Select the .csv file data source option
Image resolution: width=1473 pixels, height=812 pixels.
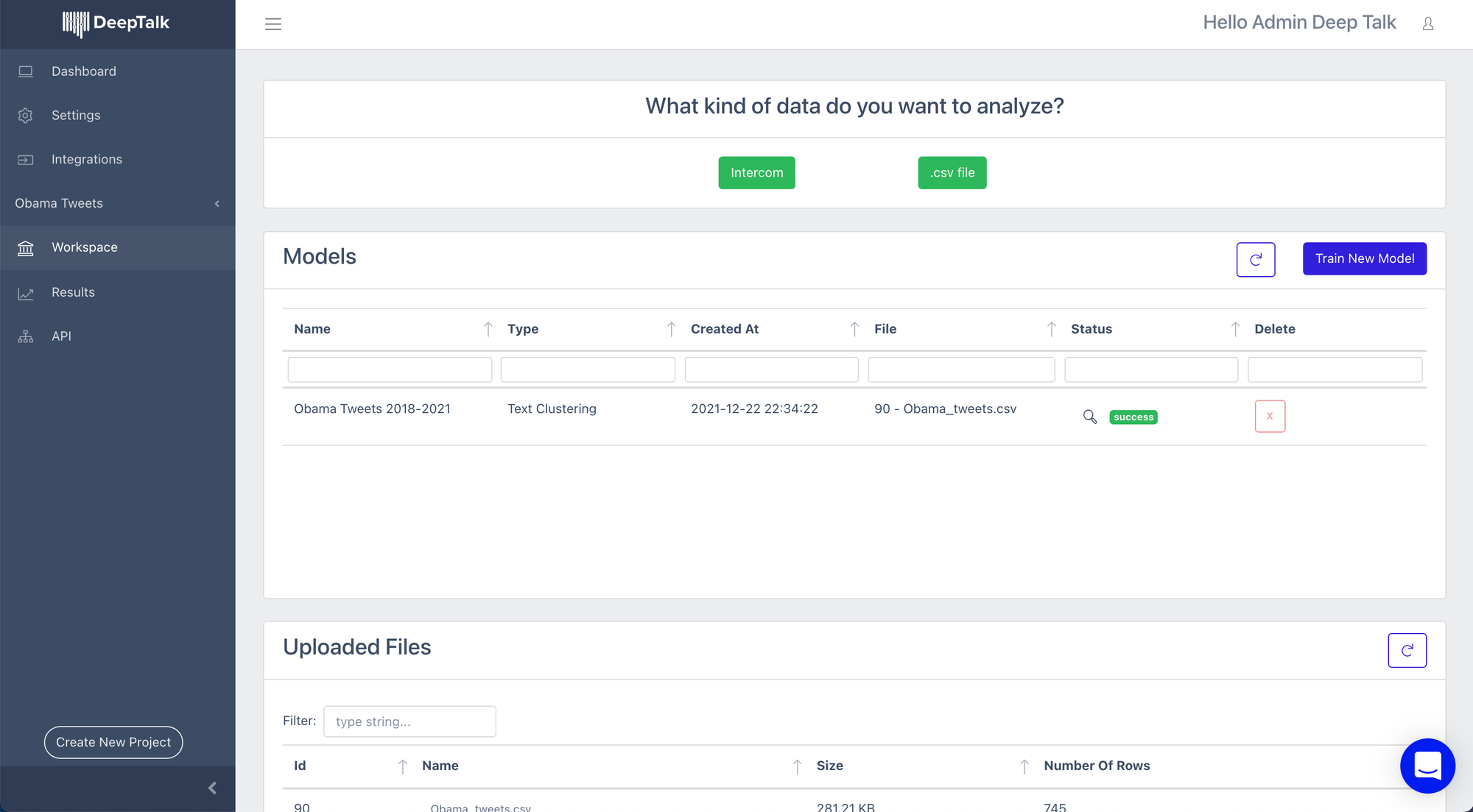(951, 172)
